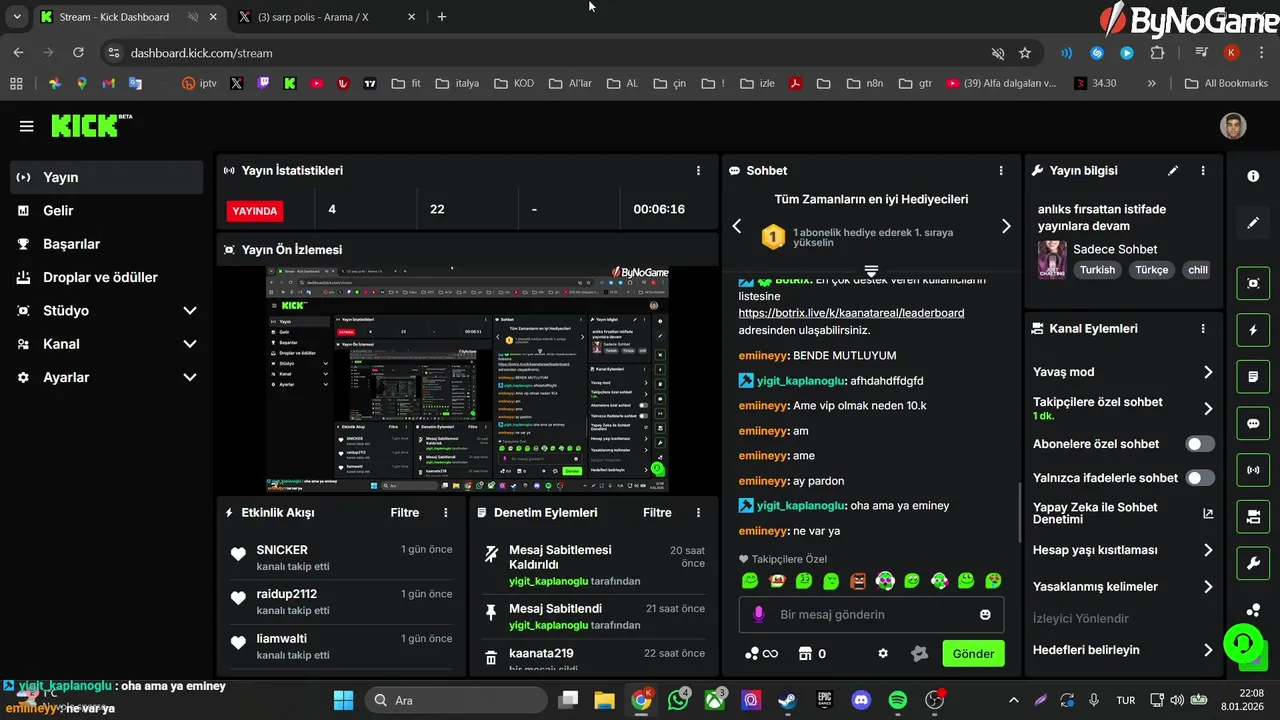Click the stream preview icon in right rail
1280x720 pixels.
[1253, 283]
